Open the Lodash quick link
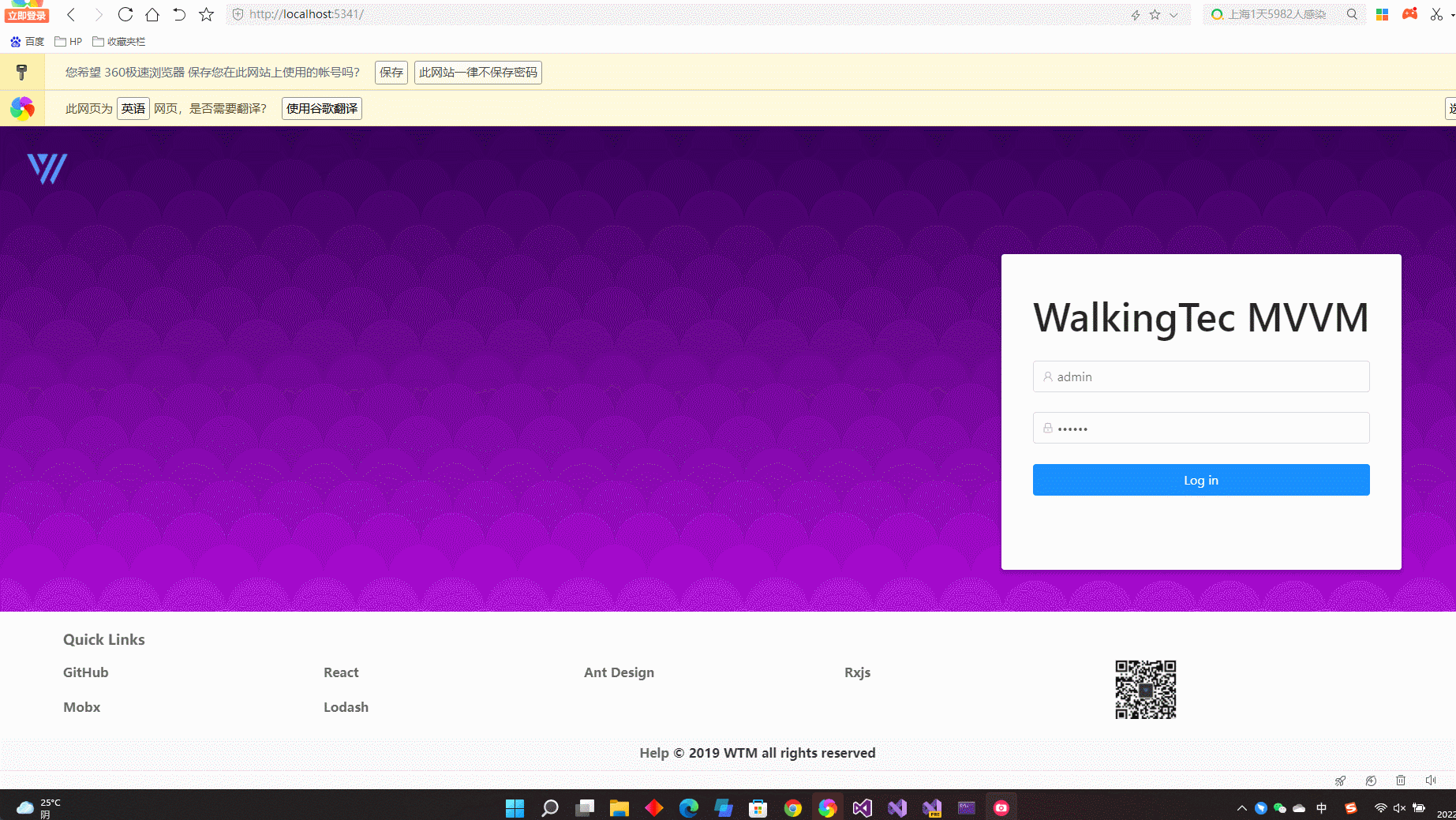The image size is (1456, 820). (346, 707)
